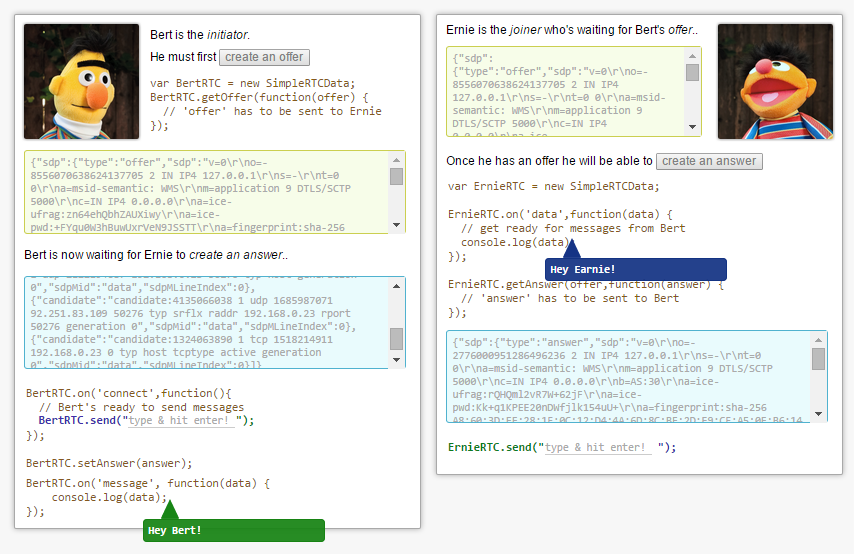854x554 pixels.
Task: Click the 'create an offer' button
Action: coord(264,57)
